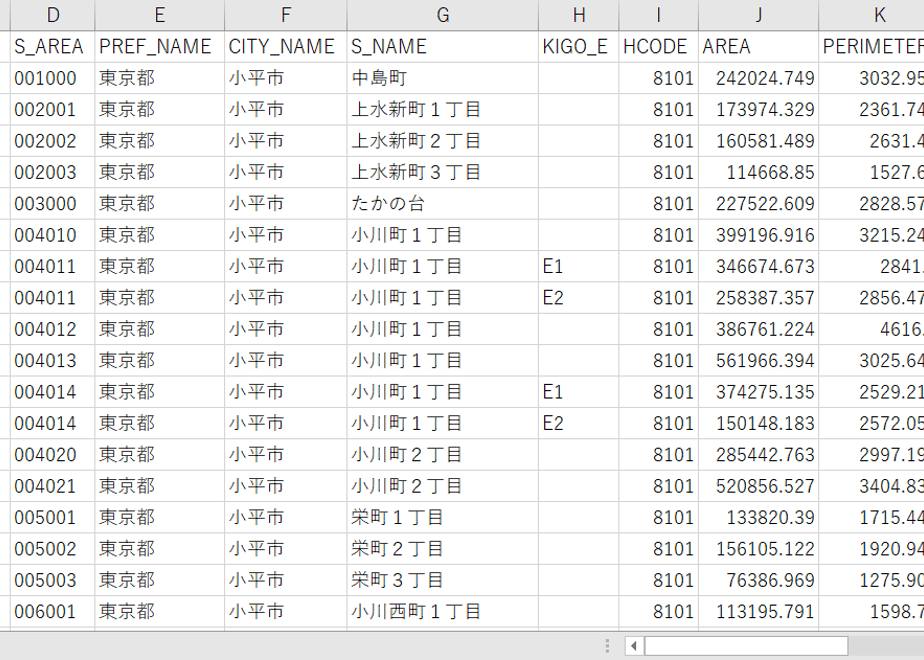Click the cell containing 小川西町１丁目
Screen dimensions: 924x660
(x=443, y=612)
